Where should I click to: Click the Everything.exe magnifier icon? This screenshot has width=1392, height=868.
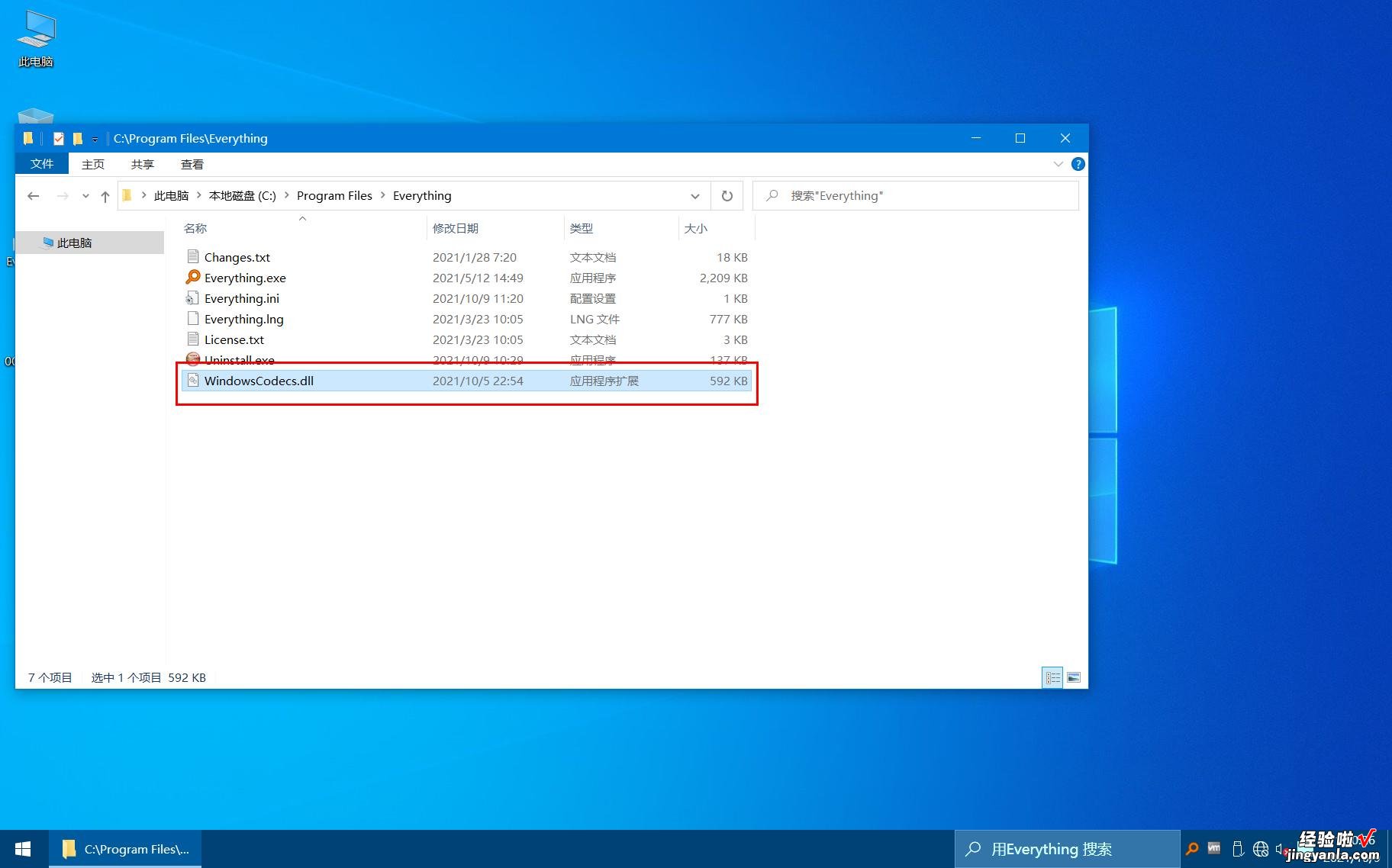[x=193, y=278]
